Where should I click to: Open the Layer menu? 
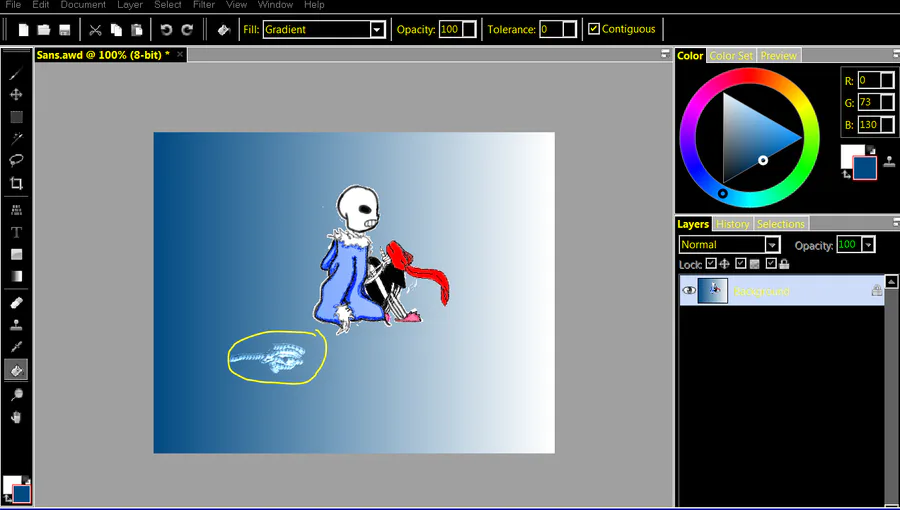pos(130,5)
